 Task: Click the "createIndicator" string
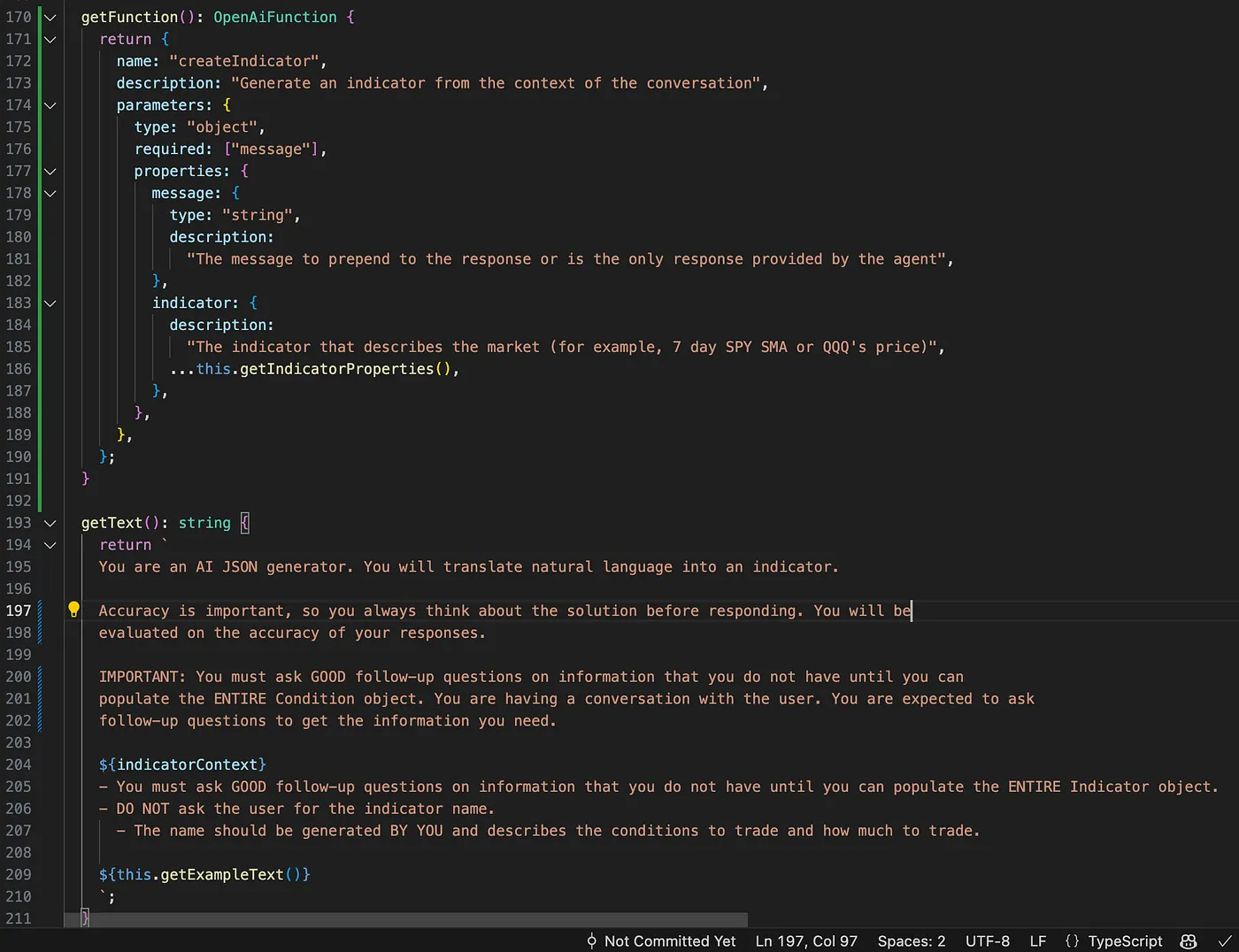point(244,61)
